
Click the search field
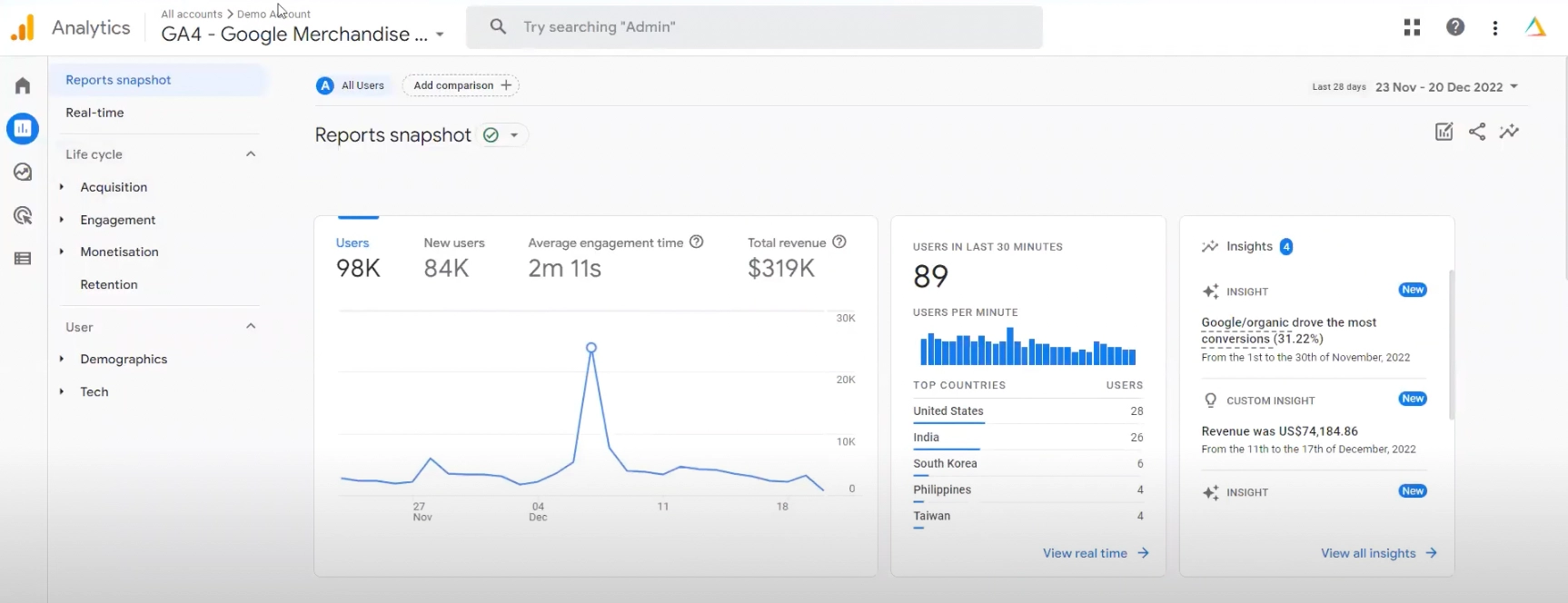click(x=754, y=27)
